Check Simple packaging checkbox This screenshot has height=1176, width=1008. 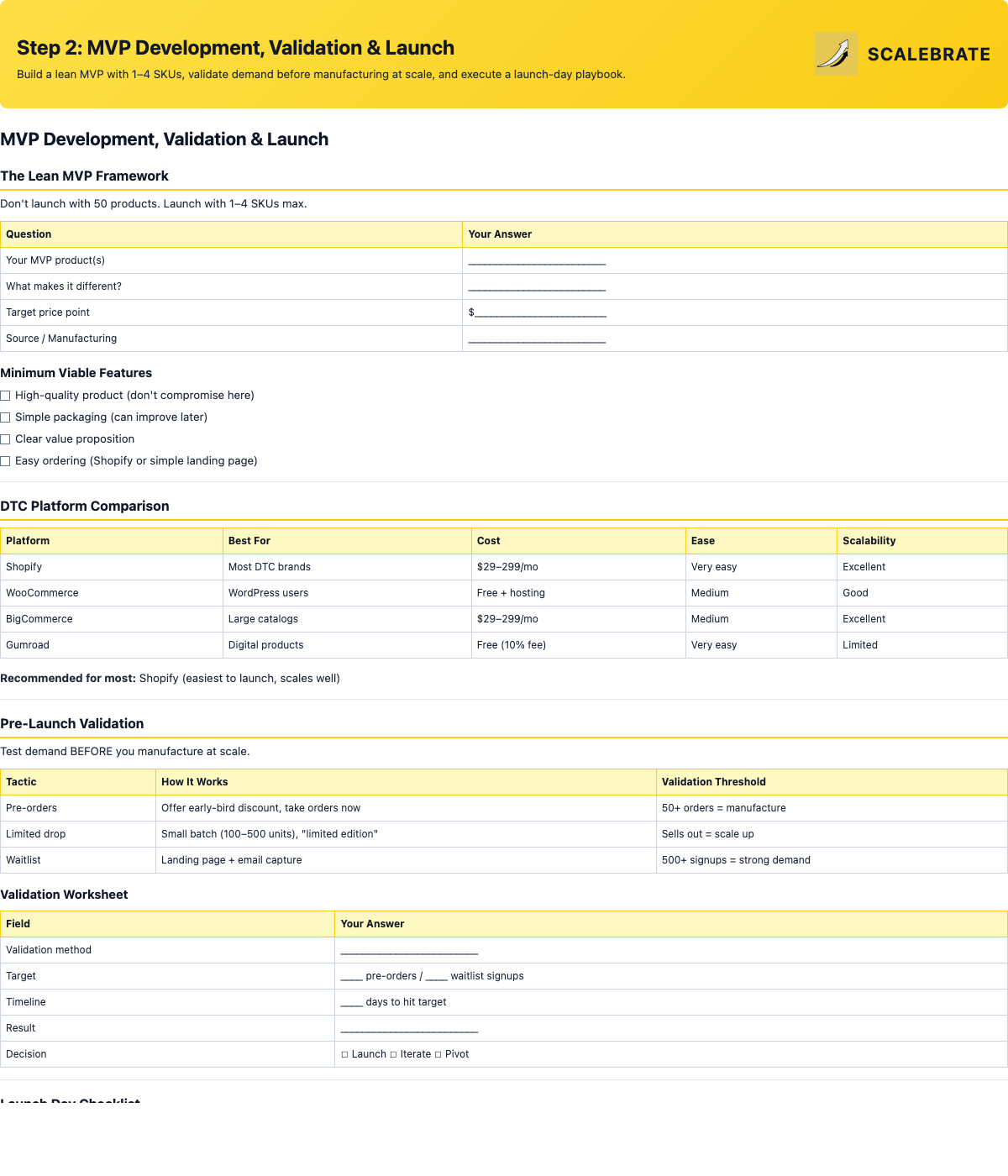[5, 417]
